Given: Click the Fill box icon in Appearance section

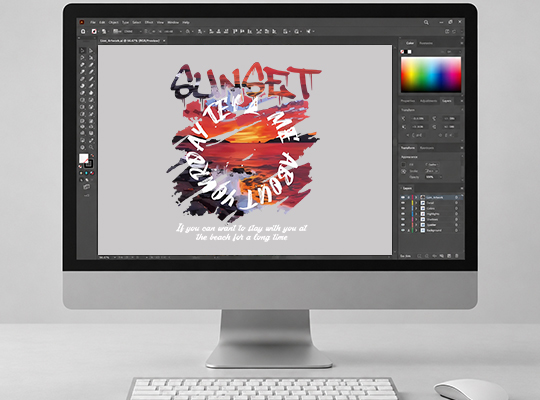Looking at the screenshot, I should click(403, 165).
